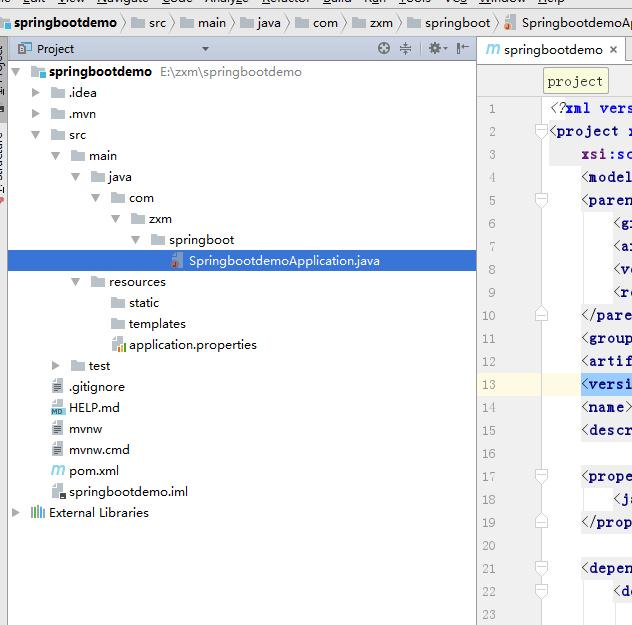Screen dimensions: 632x625
Task: Click the markdown icon of HELP.md
Action: pyautogui.click(x=58, y=407)
